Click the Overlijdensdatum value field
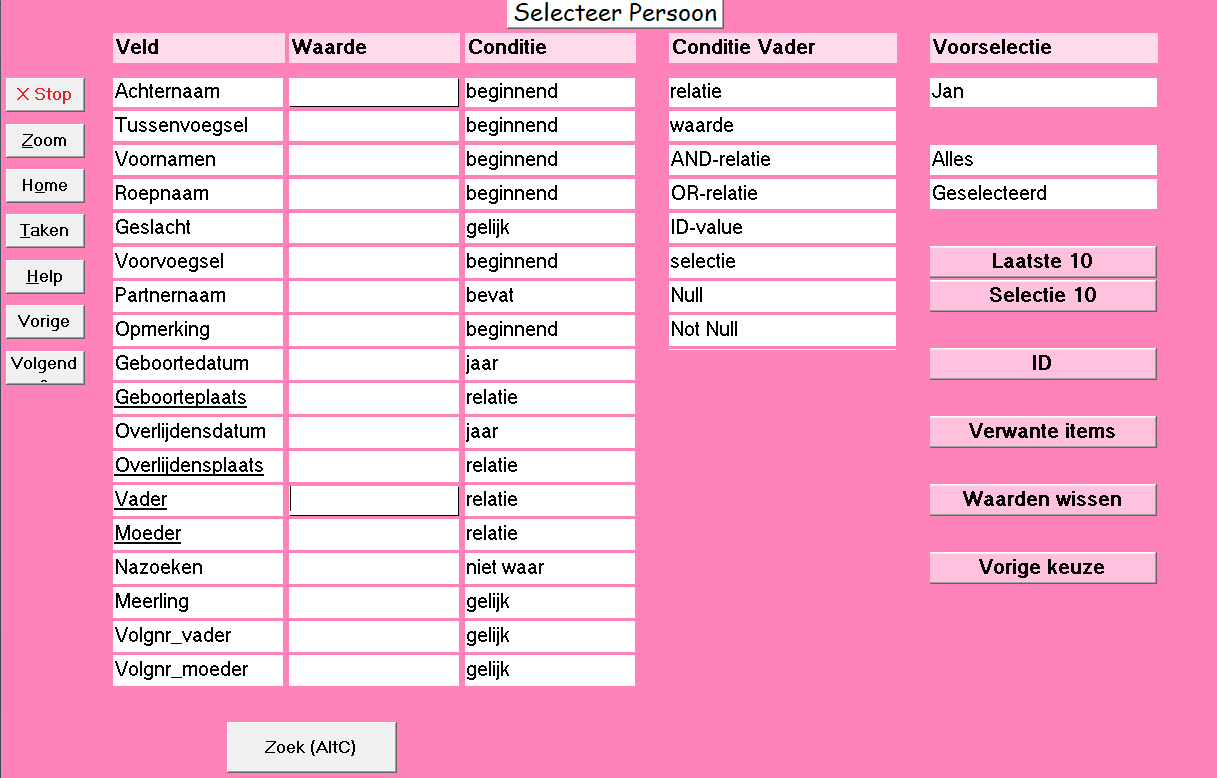 pos(374,432)
